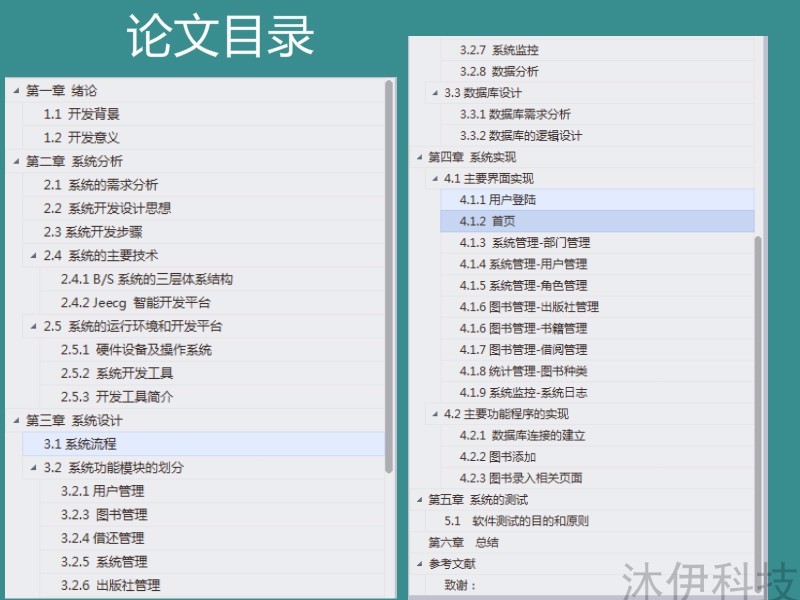
Task: Click the left outline panel scrollbar thumb
Action: (389, 276)
